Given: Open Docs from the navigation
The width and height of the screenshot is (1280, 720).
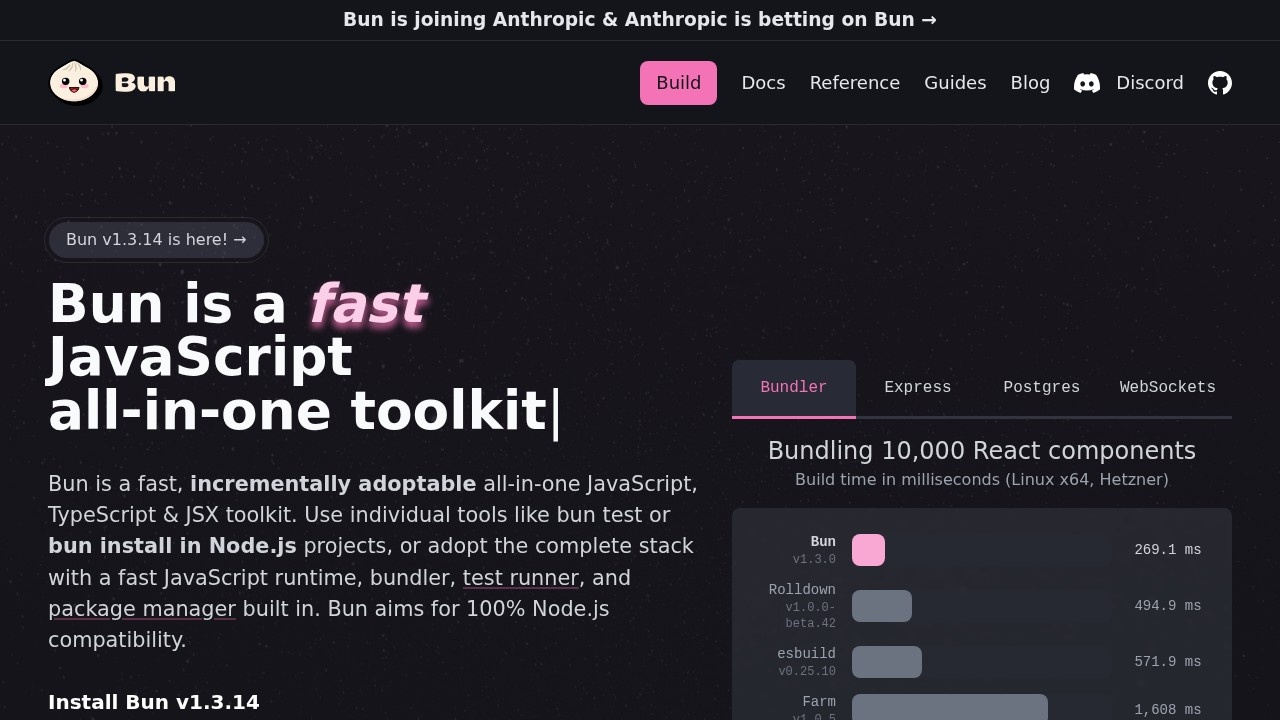Looking at the screenshot, I should click(763, 83).
